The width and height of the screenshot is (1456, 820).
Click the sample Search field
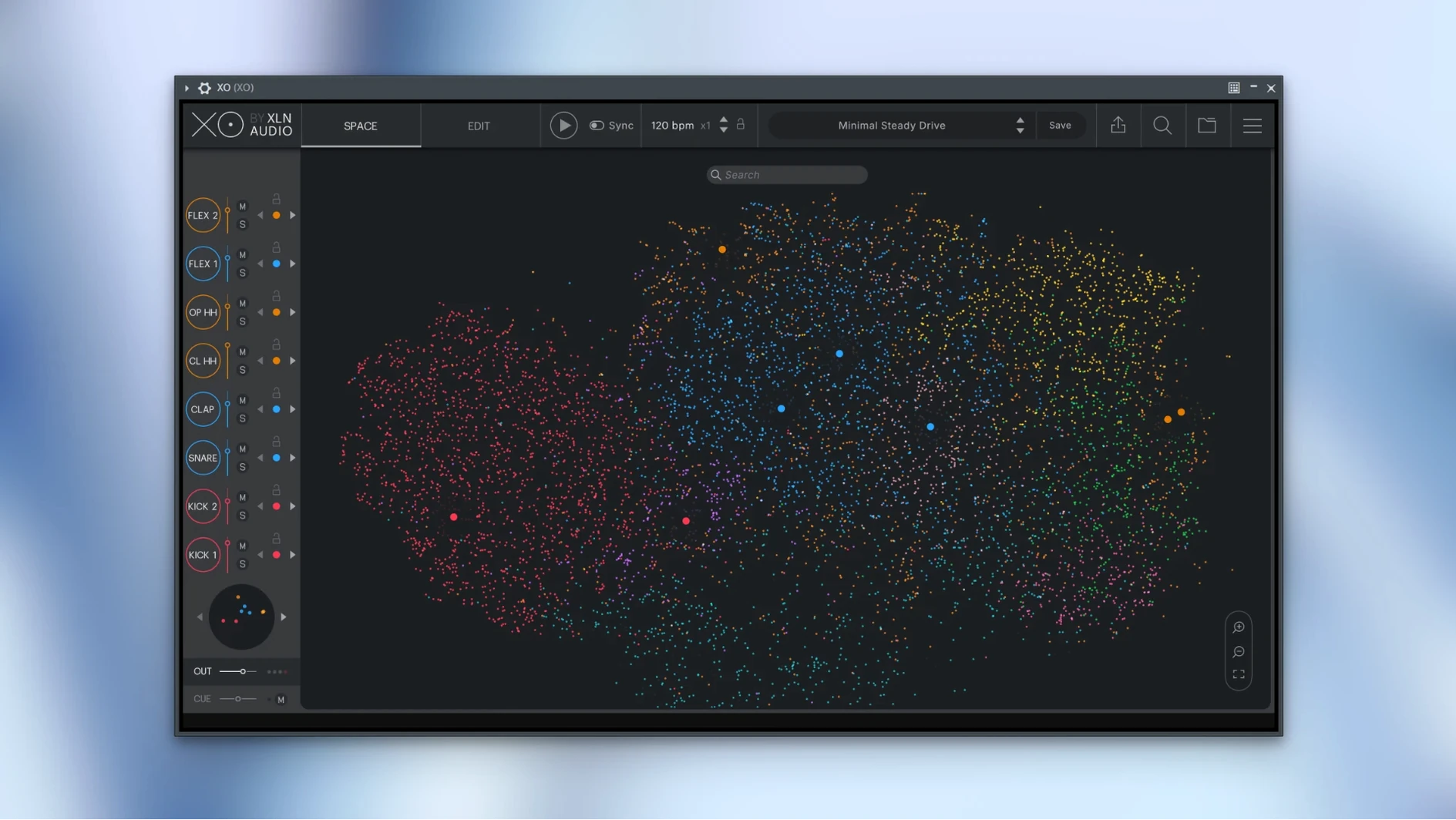(787, 175)
